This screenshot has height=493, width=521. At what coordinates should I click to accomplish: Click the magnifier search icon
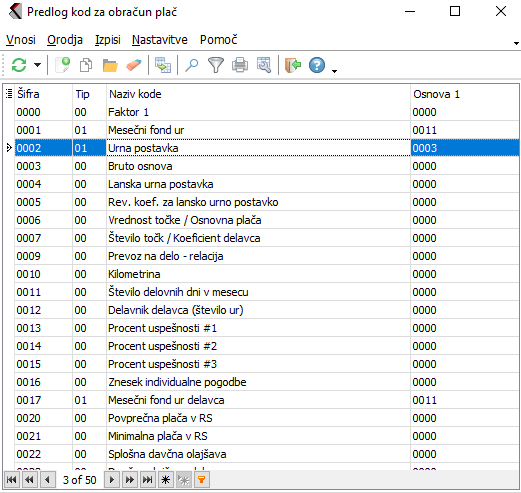point(192,65)
